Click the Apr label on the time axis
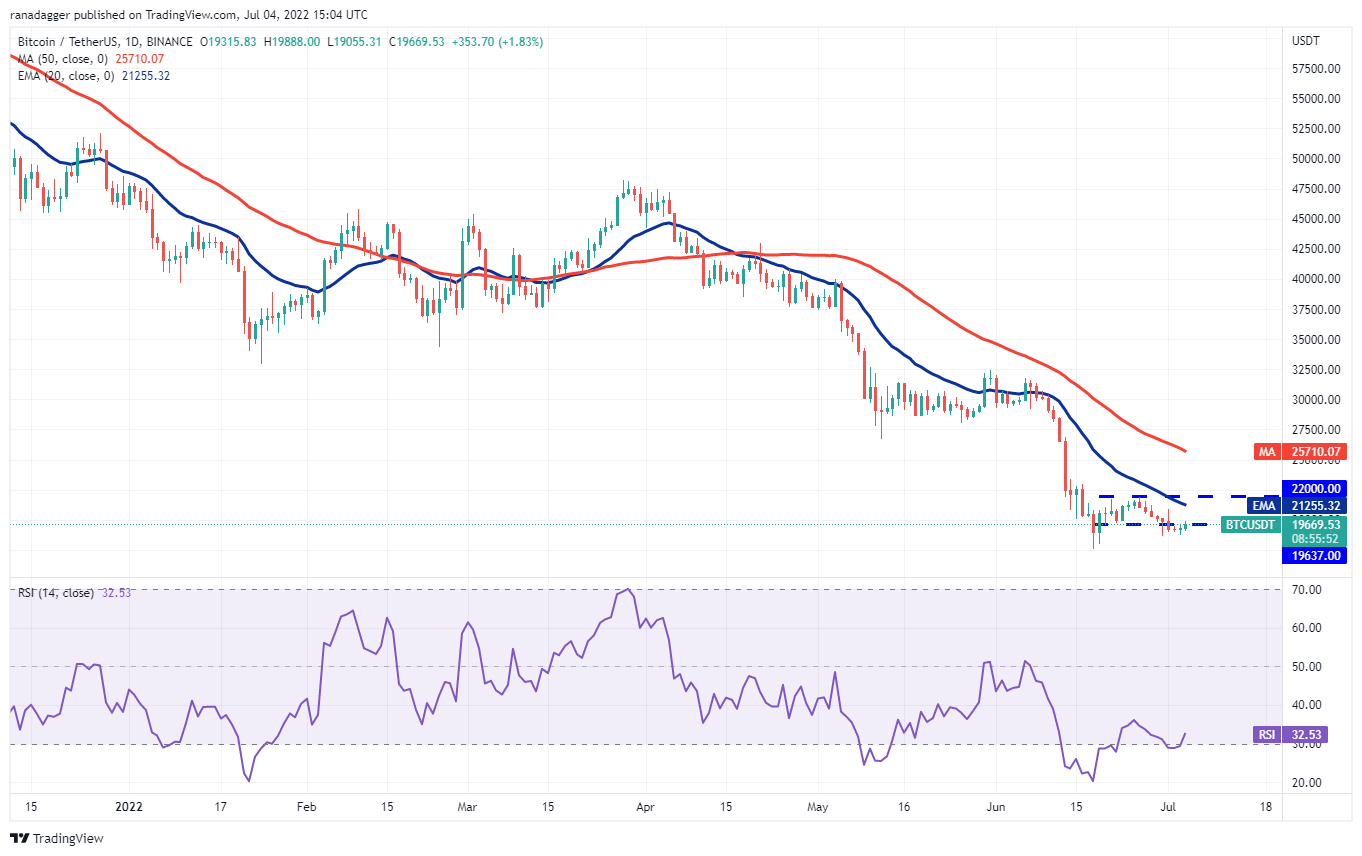 click(x=645, y=806)
